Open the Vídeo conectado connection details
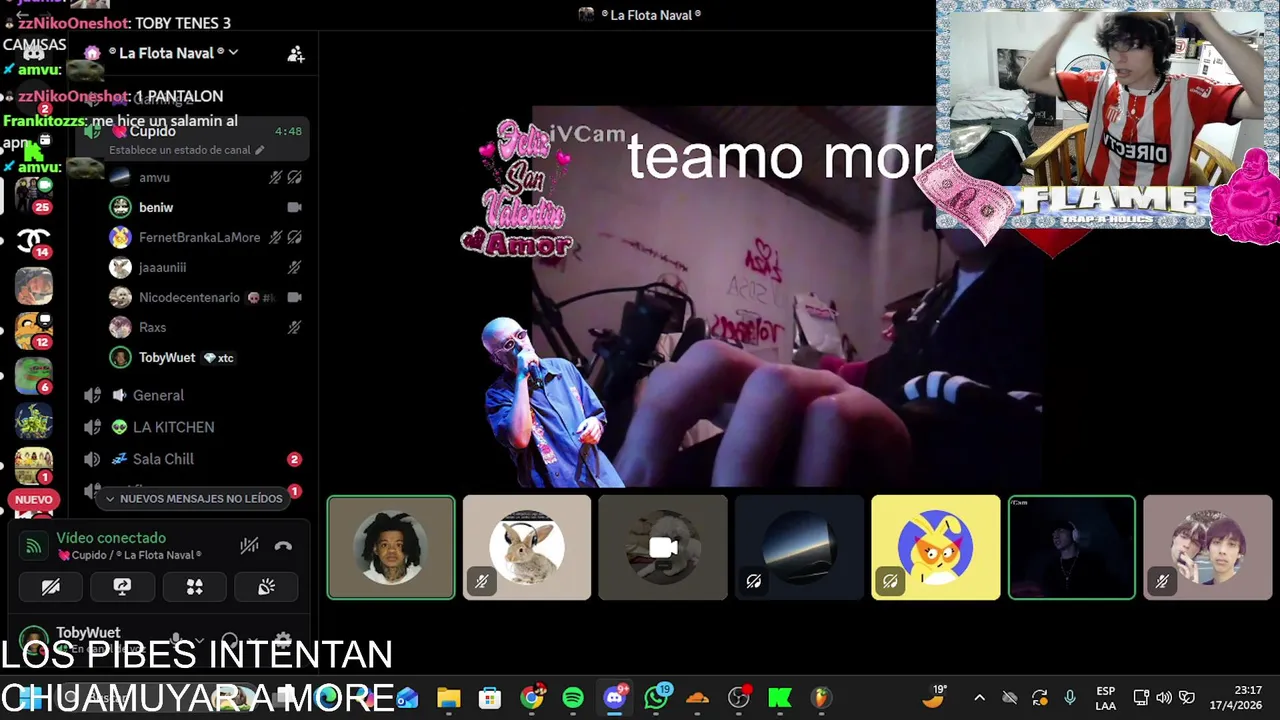 click(x=111, y=538)
